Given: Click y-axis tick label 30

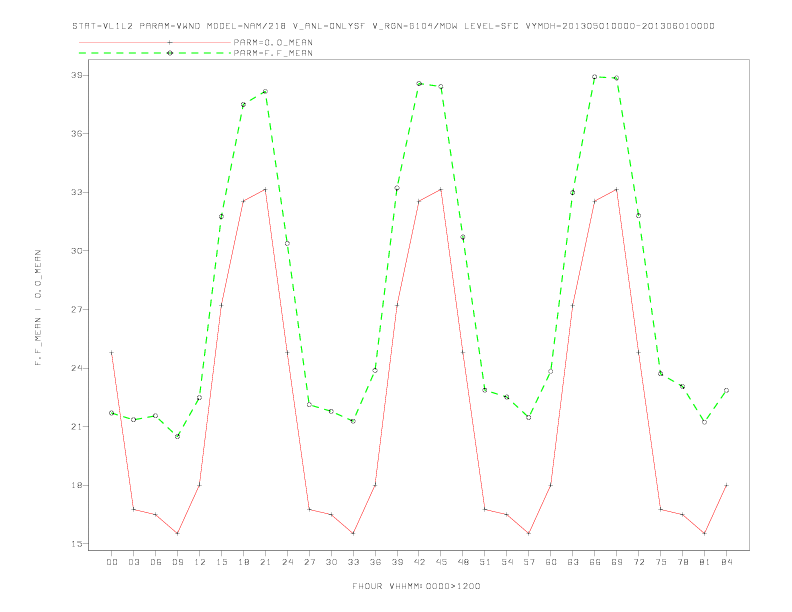Looking at the screenshot, I should (x=77, y=251).
